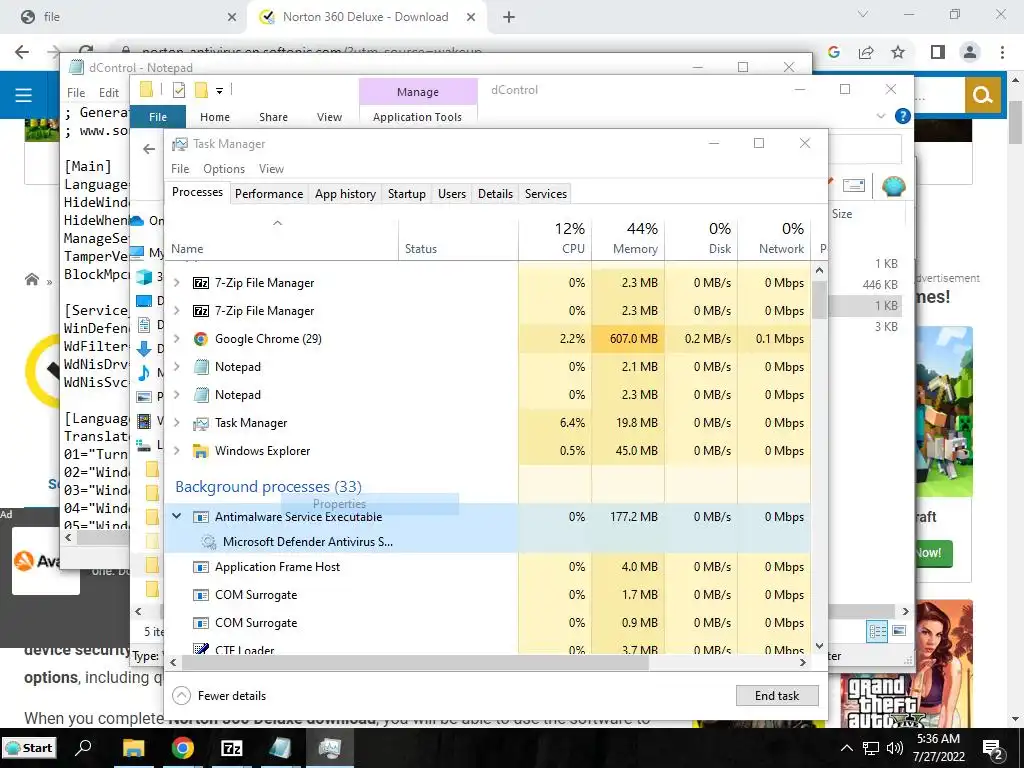The image size is (1024, 768).
Task: Open the Explorer Share ribbon tab
Action: [273, 117]
